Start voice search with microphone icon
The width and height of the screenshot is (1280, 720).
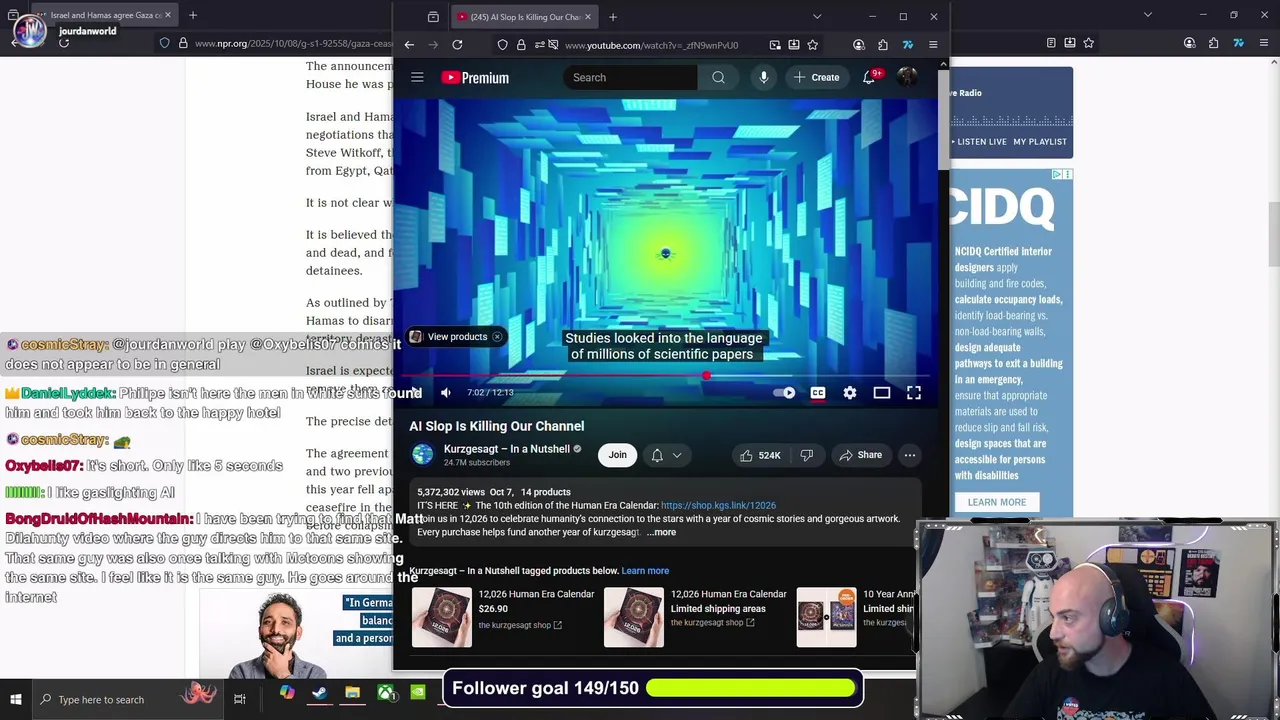(x=764, y=77)
